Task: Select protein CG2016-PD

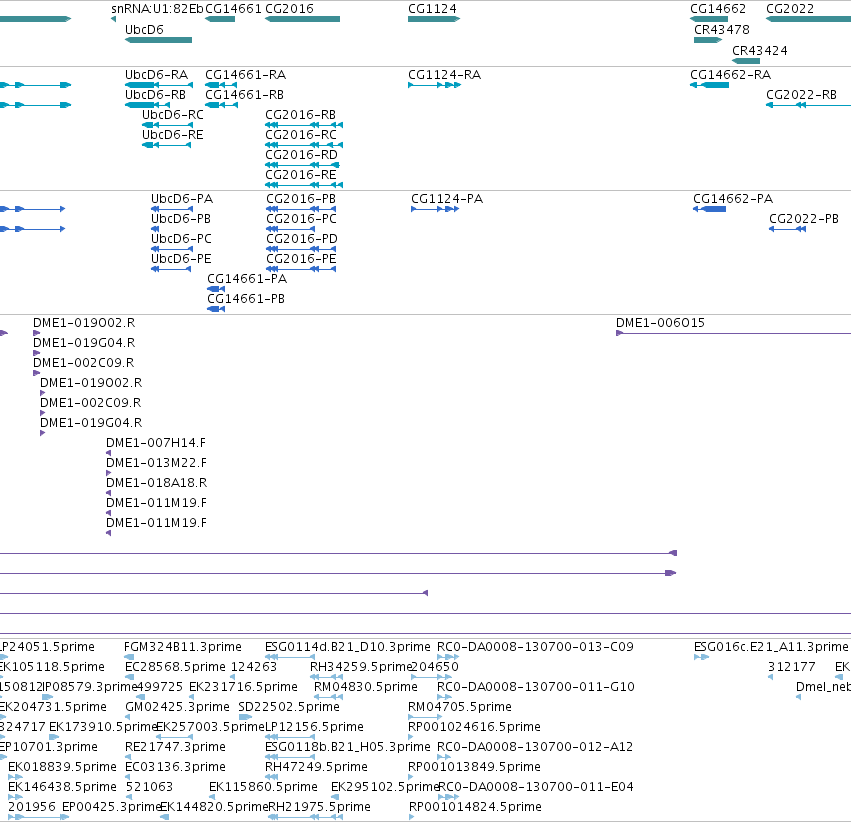Action: point(302,239)
